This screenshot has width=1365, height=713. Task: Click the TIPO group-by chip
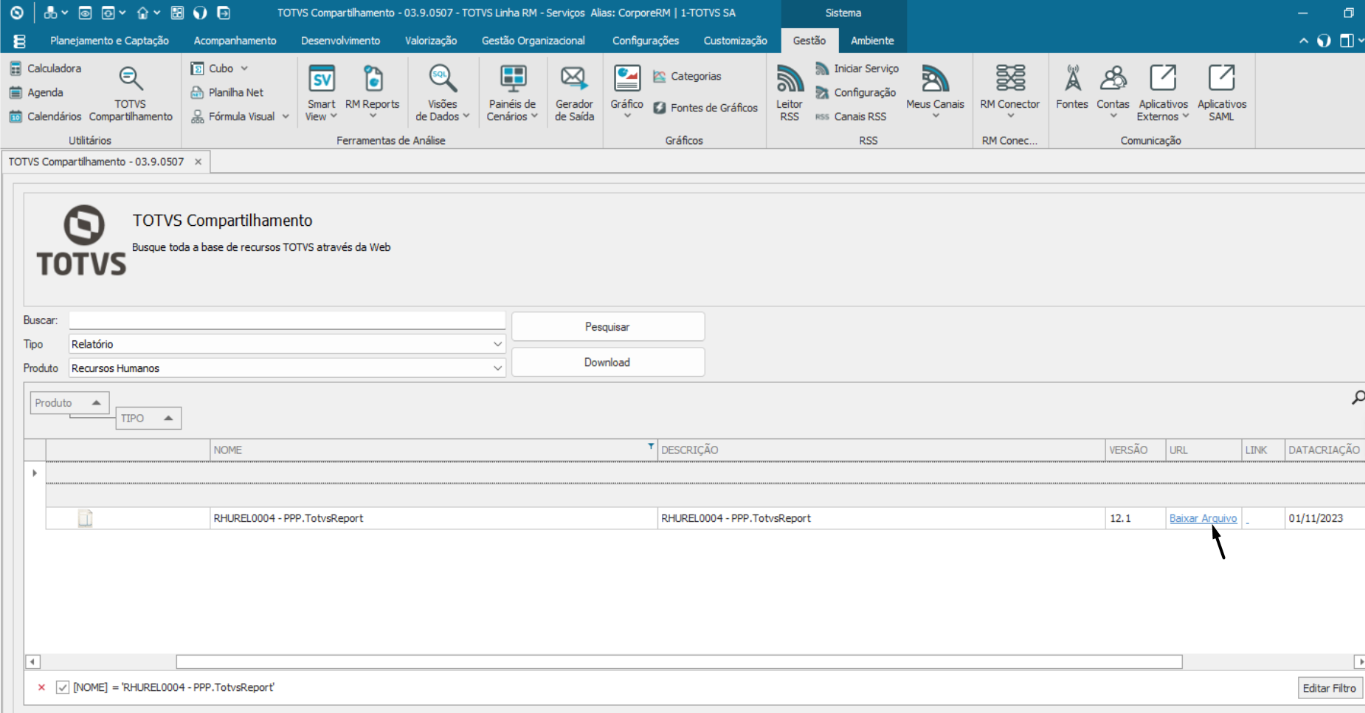[148, 418]
